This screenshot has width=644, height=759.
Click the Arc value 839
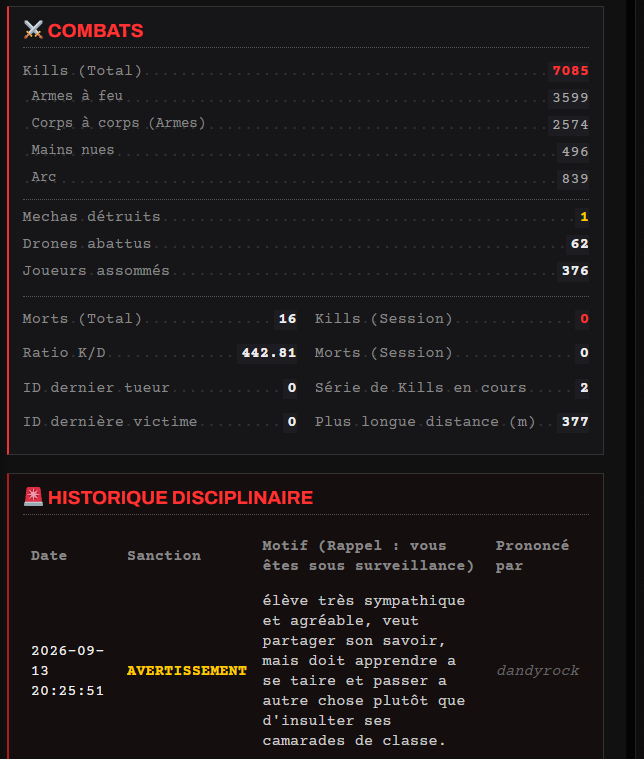click(575, 179)
